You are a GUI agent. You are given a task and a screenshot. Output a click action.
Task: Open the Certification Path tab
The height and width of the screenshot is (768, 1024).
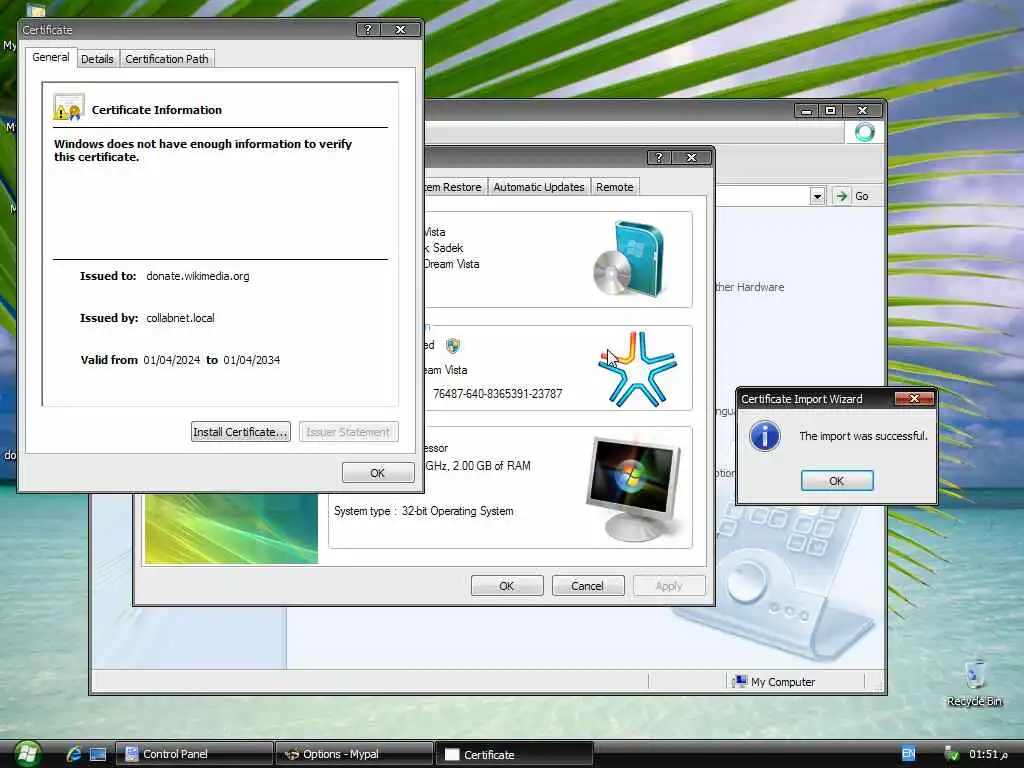167,59
